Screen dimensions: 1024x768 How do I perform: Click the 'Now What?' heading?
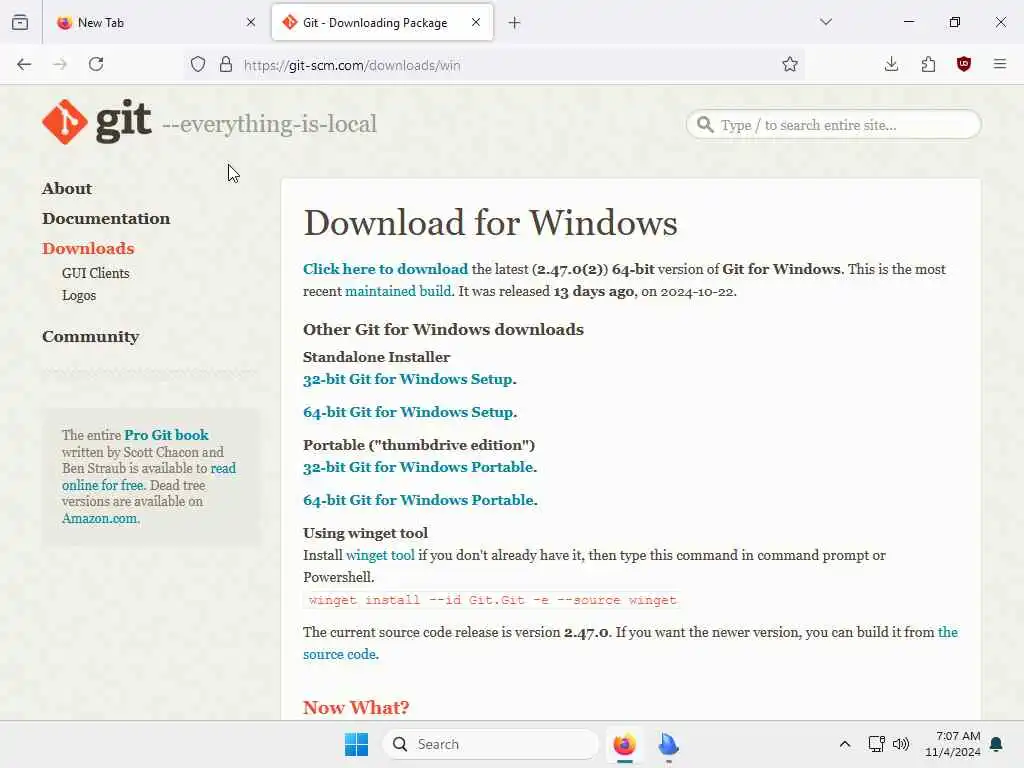click(x=356, y=708)
